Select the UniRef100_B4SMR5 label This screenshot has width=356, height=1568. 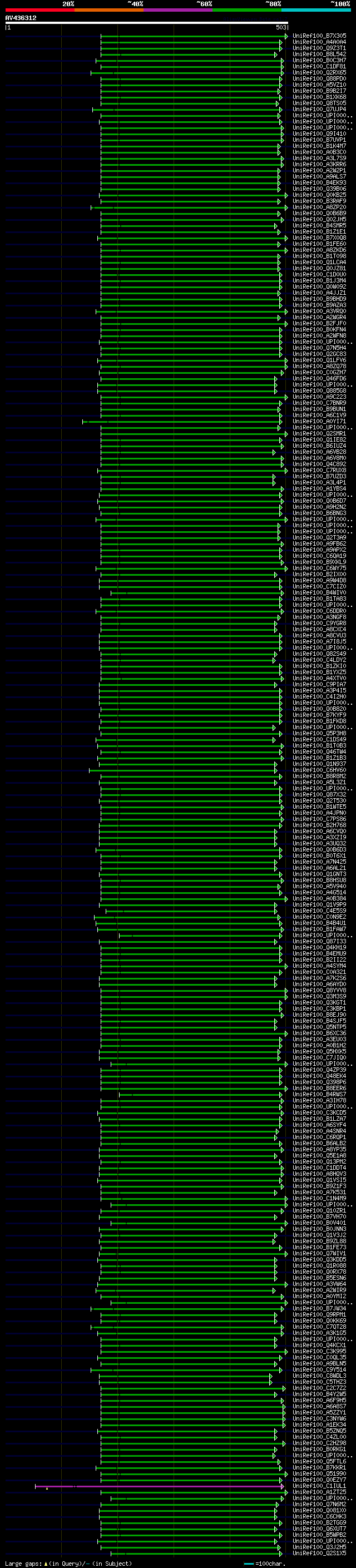[319, 225]
